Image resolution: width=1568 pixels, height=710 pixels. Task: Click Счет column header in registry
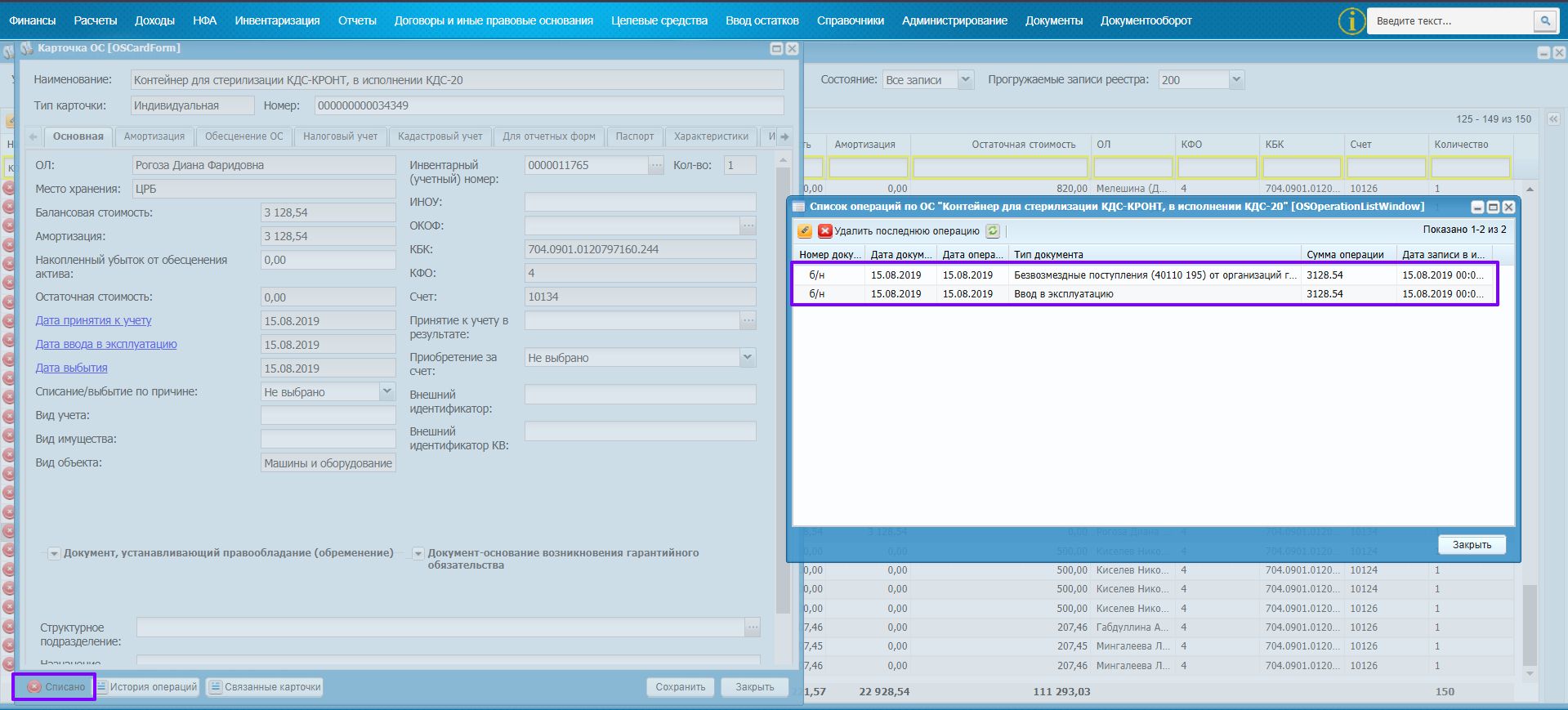click(x=1385, y=145)
